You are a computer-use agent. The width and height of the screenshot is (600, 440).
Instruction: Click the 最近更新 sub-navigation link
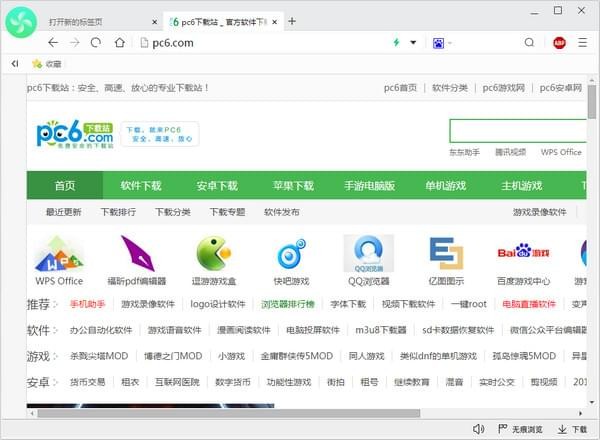(x=64, y=212)
